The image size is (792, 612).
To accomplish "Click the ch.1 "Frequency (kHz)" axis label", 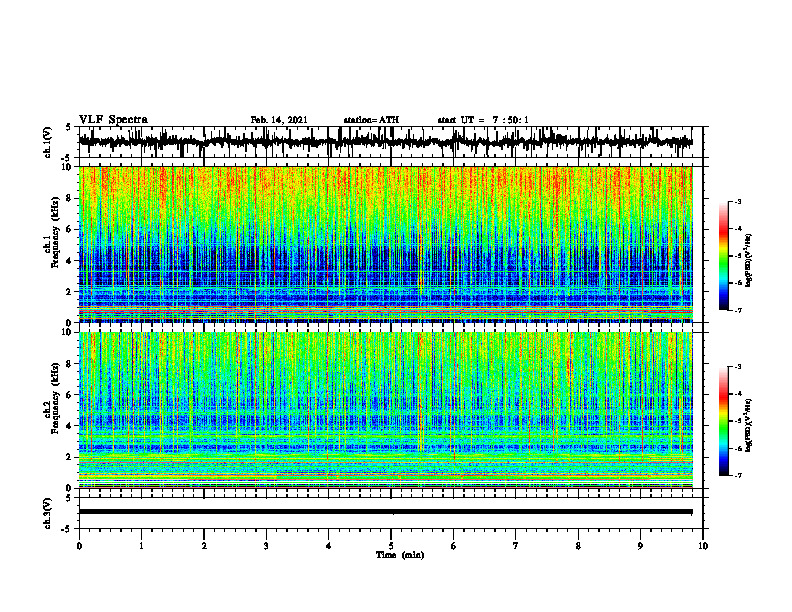I will 55,233.
